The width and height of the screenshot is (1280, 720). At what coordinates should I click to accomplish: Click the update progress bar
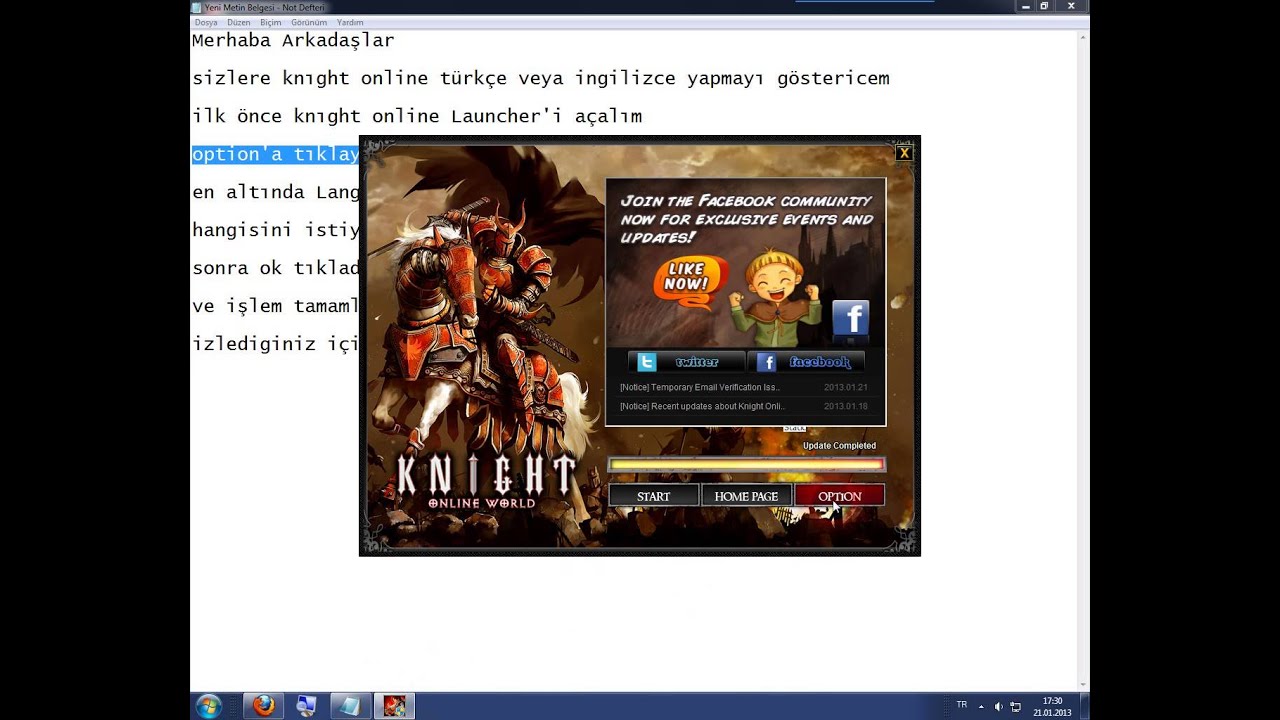746,464
